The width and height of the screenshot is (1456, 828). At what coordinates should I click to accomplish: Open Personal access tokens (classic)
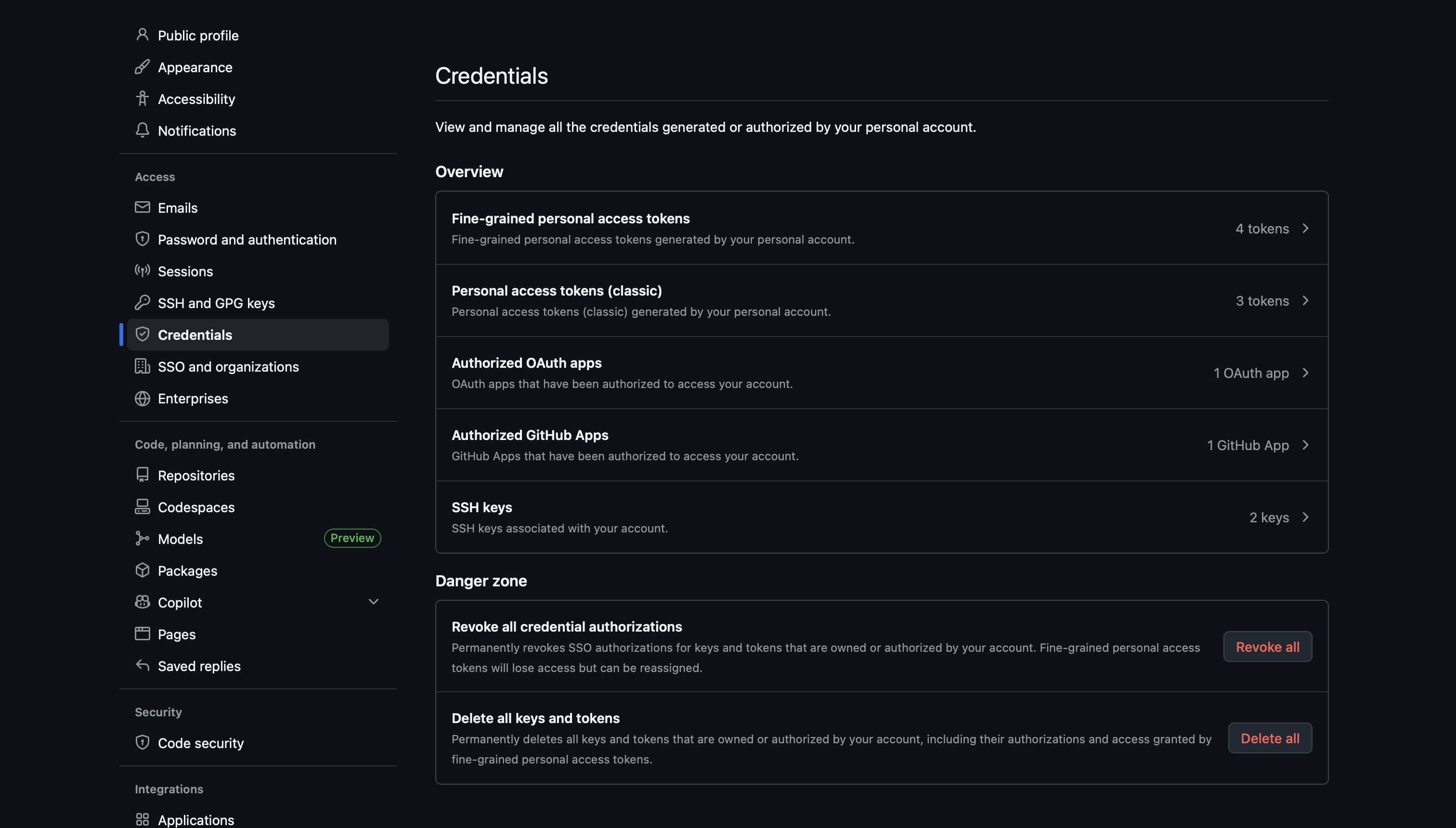click(x=882, y=300)
